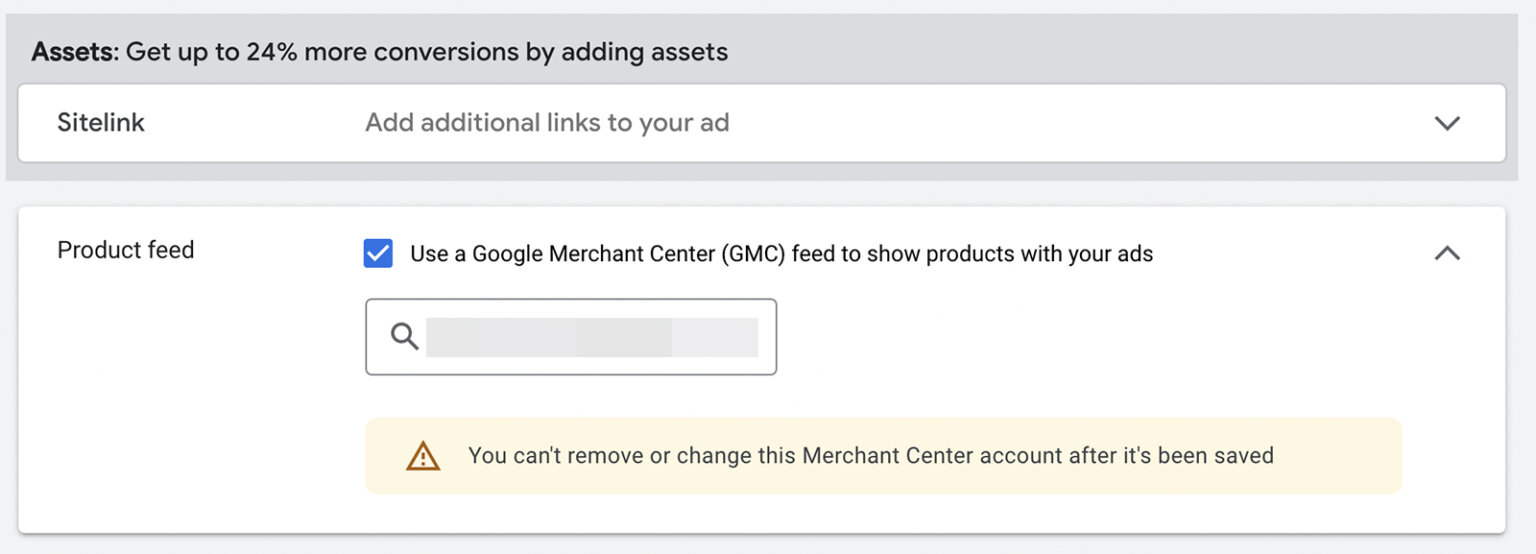Click the bold "Assets:" heading label
The image size is (1536, 554).
tap(75, 52)
